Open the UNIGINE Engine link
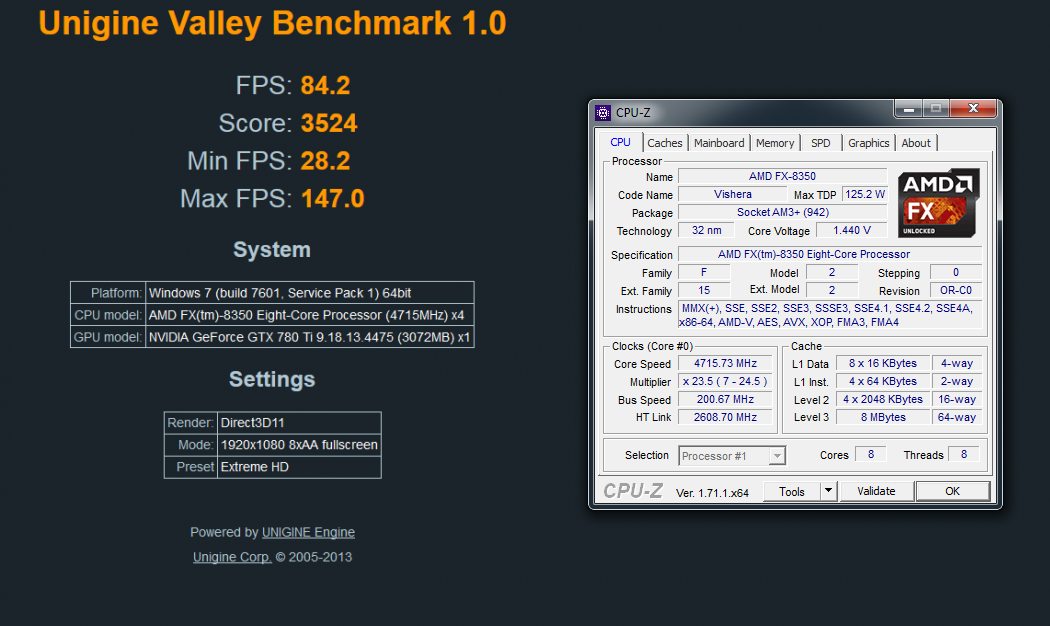 click(308, 532)
